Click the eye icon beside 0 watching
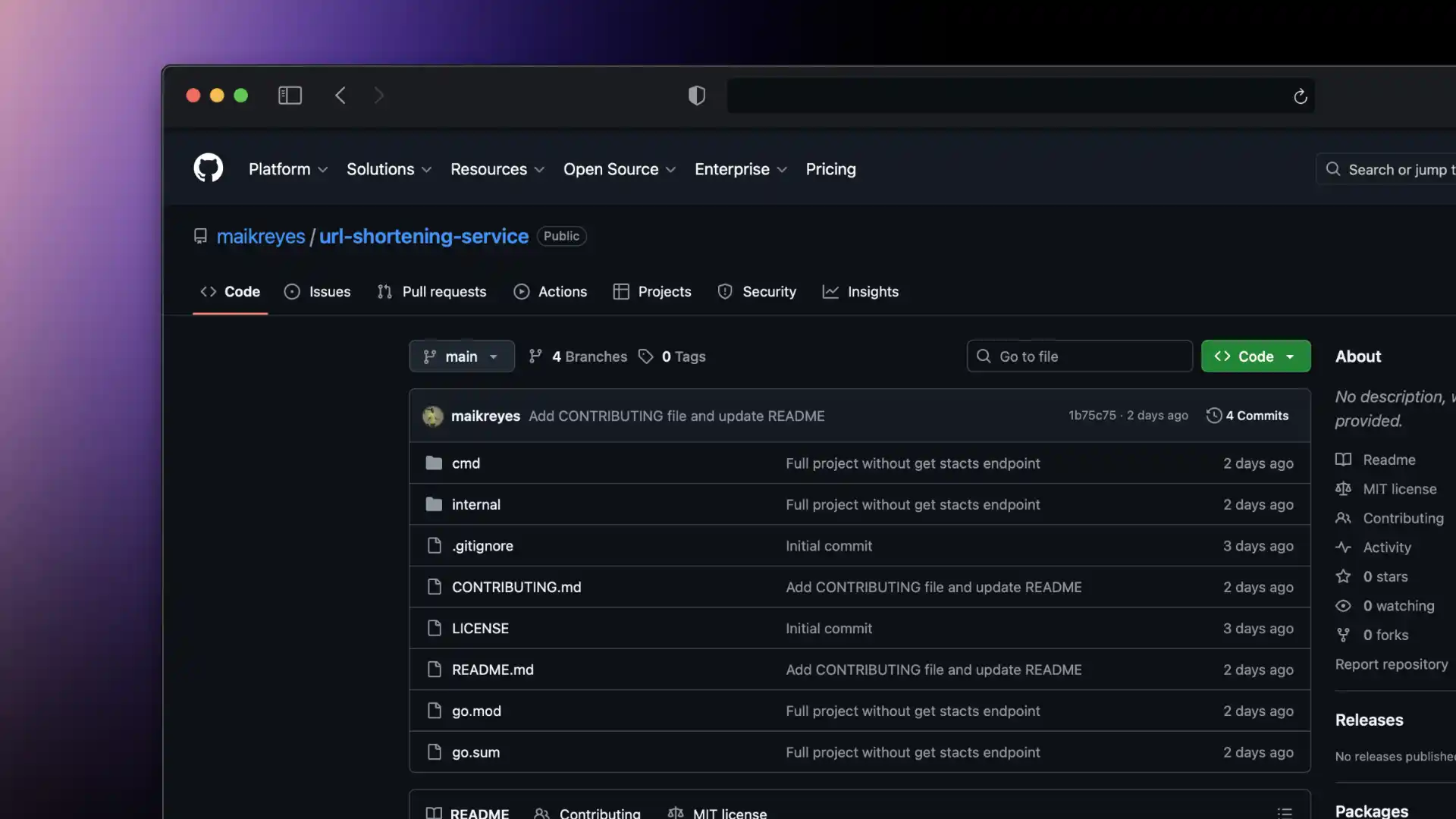Screen dimensions: 1456x819 [x=1343, y=606]
